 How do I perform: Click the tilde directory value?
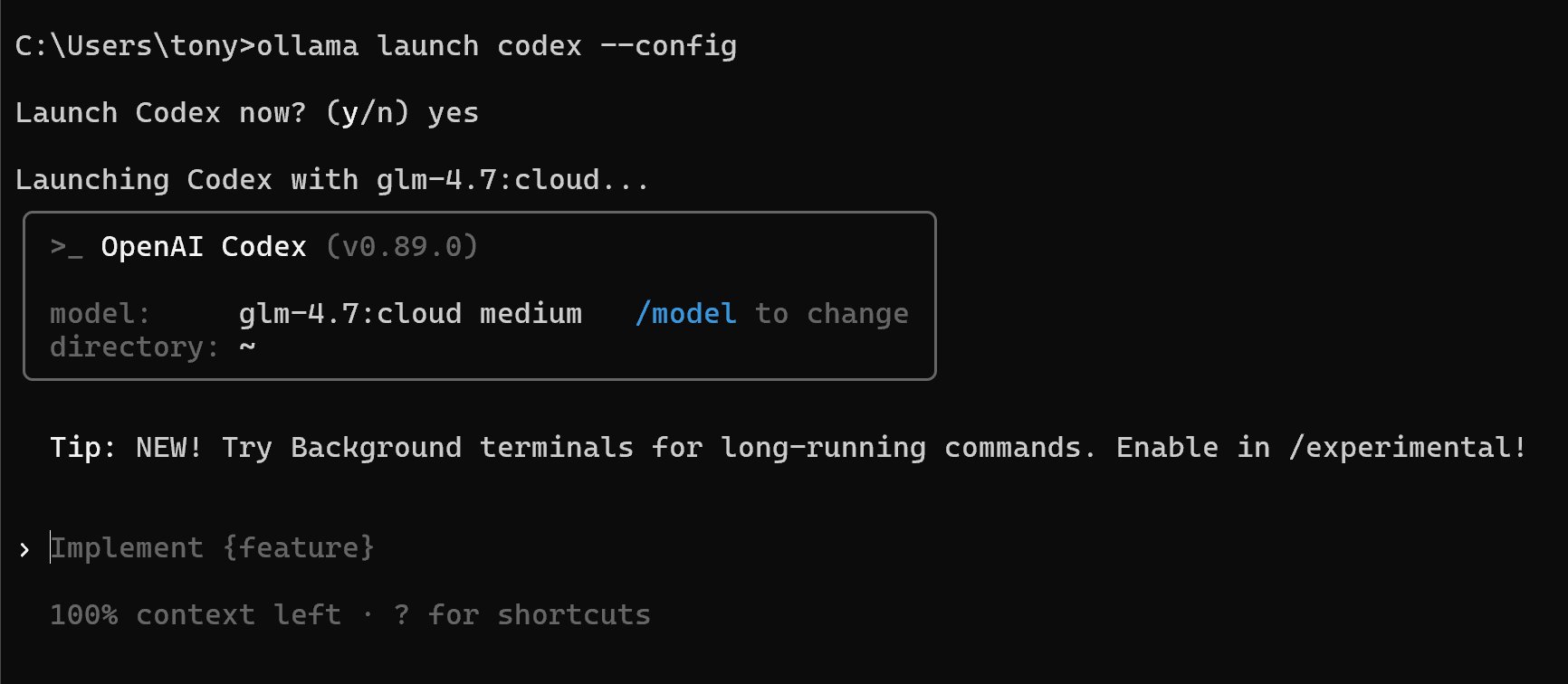pos(247,347)
